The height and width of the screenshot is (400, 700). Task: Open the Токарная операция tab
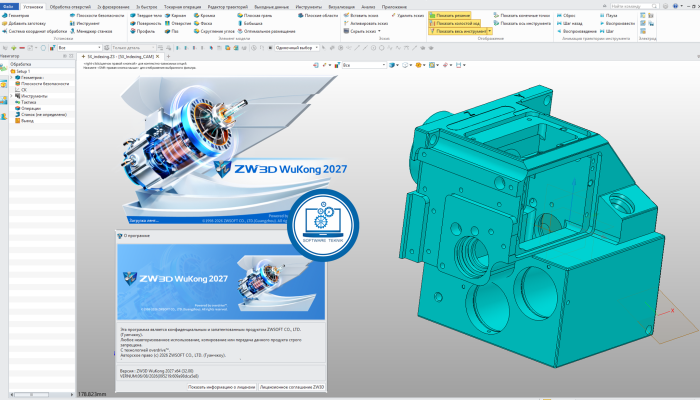coord(182,7)
